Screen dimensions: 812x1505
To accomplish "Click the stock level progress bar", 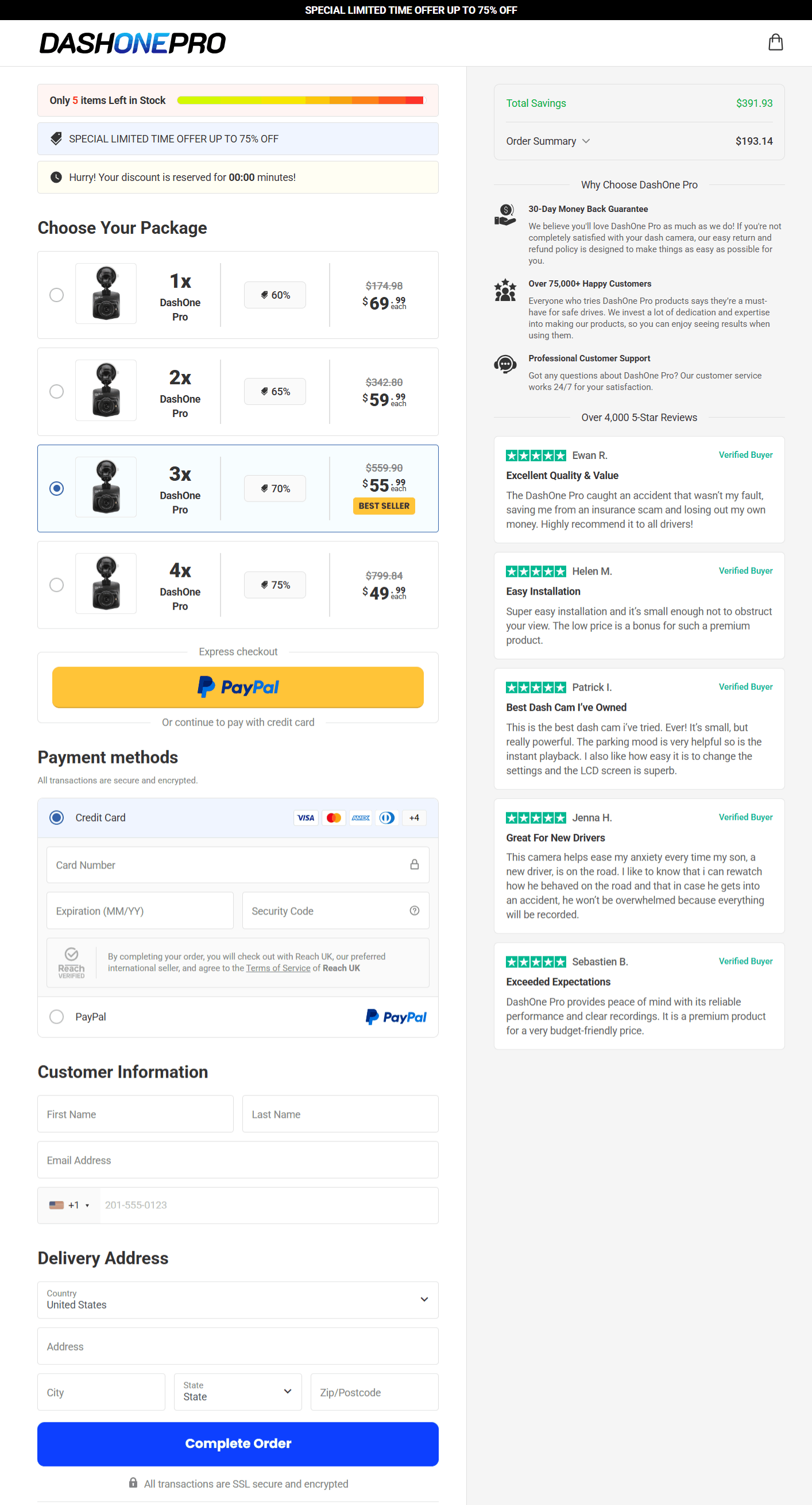I will [x=300, y=101].
